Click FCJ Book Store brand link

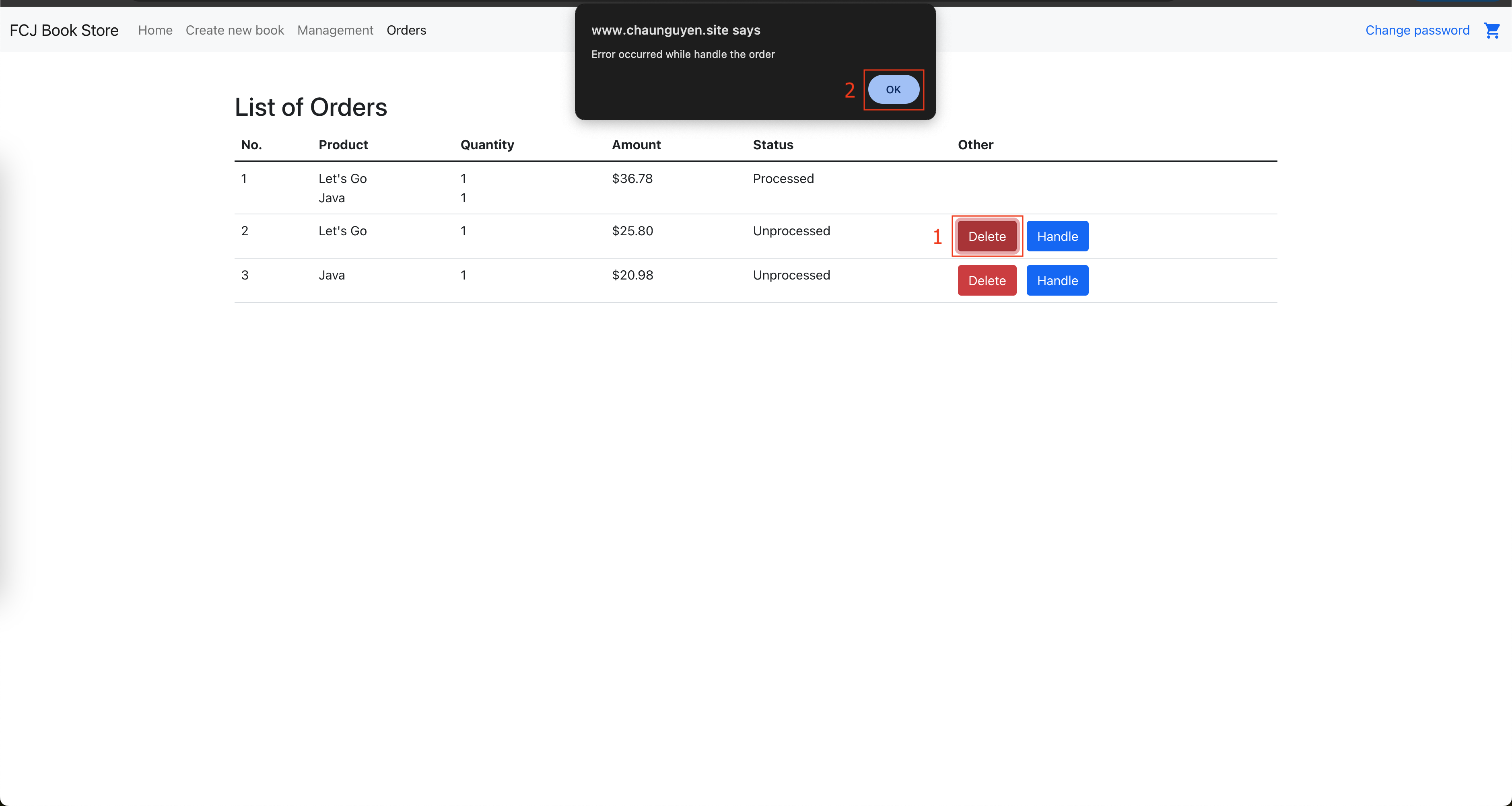coord(64,30)
